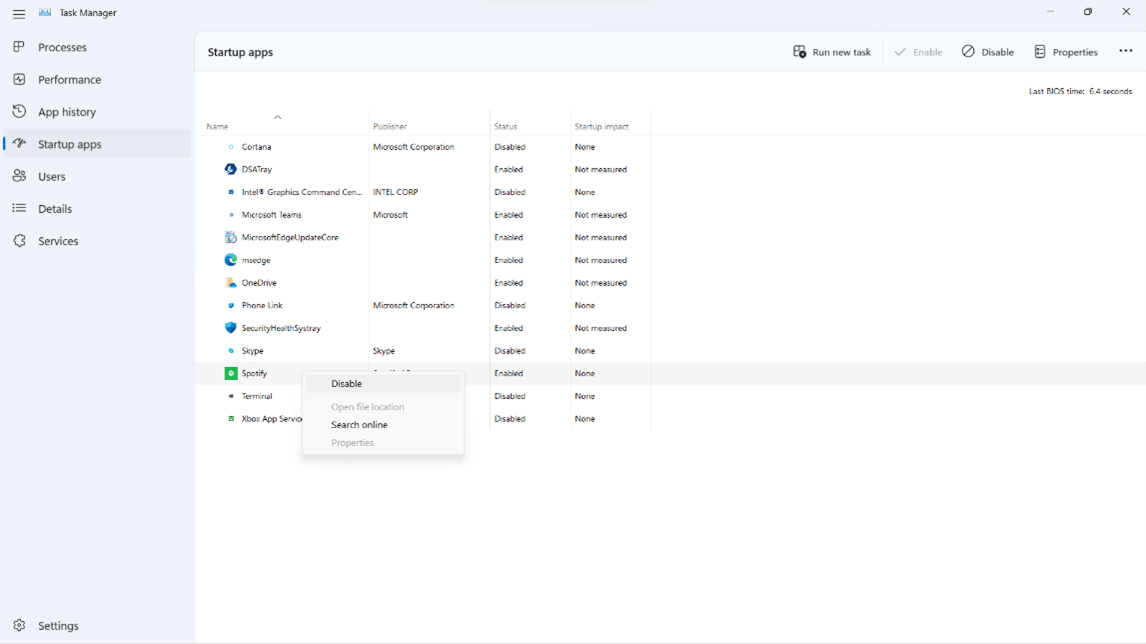
Task: Open Task Manager Settings
Action: 97,626
